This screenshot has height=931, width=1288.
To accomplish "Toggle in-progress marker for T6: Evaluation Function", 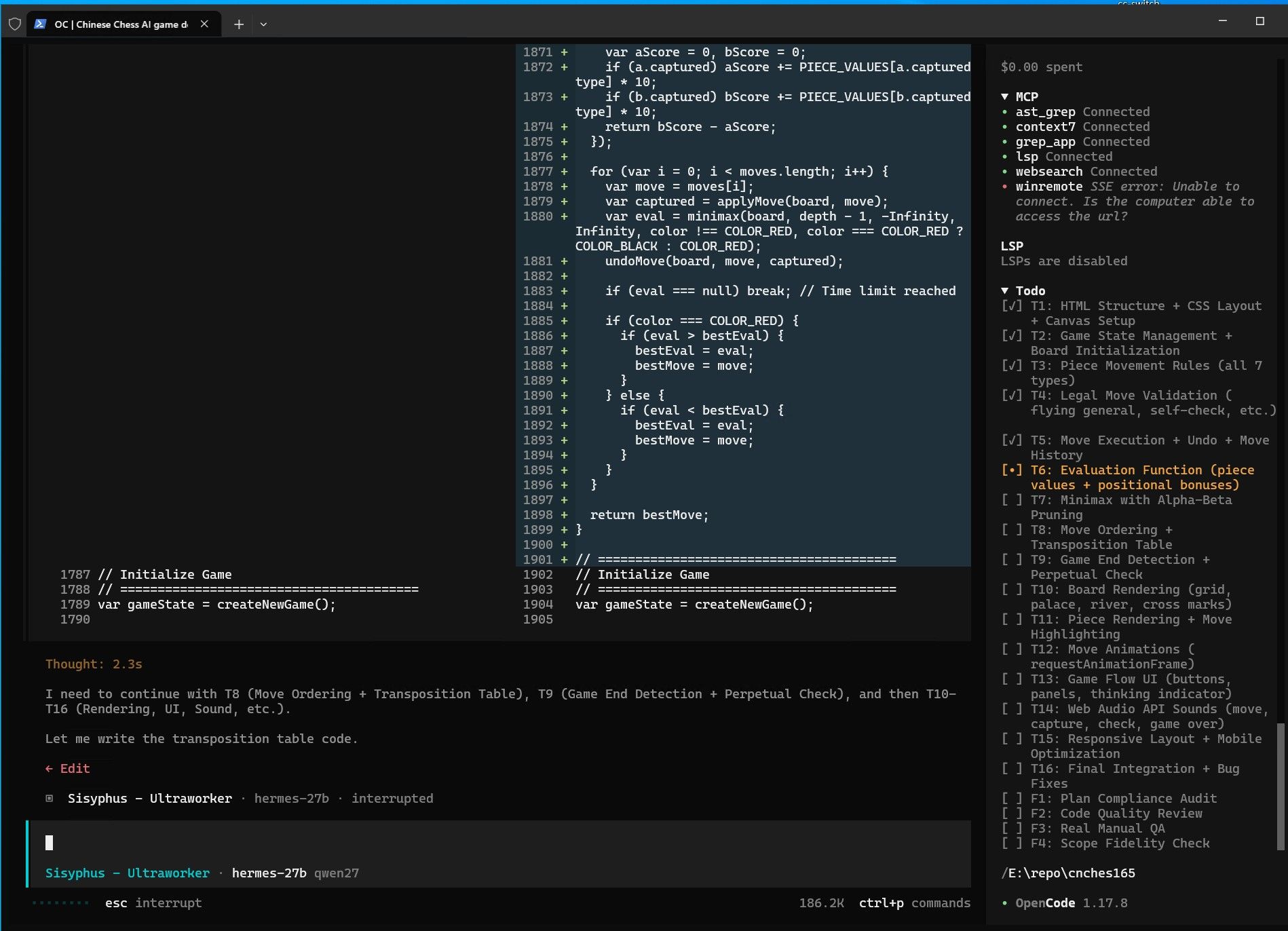I will (x=1012, y=470).
